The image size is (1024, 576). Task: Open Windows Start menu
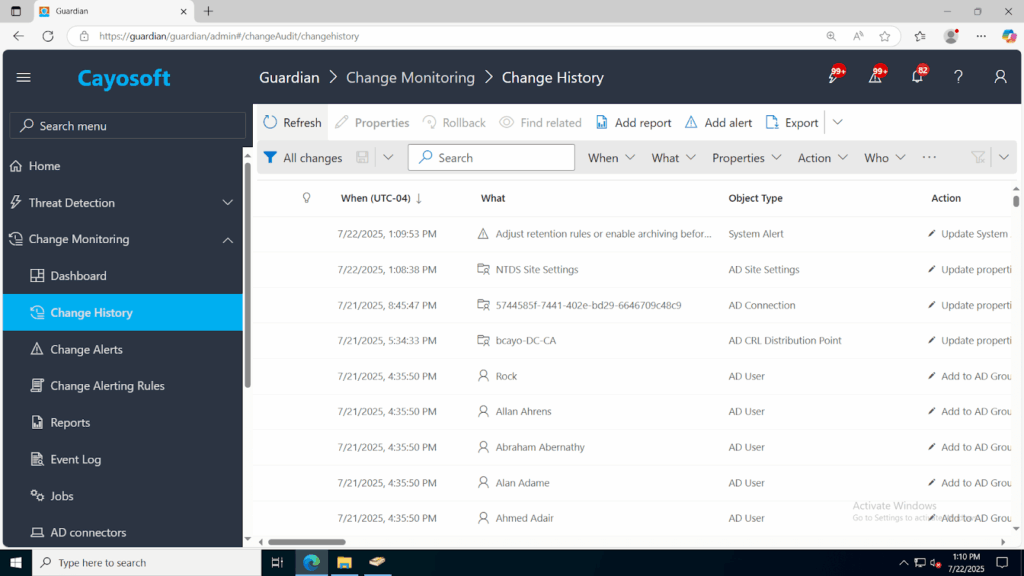click(16, 562)
